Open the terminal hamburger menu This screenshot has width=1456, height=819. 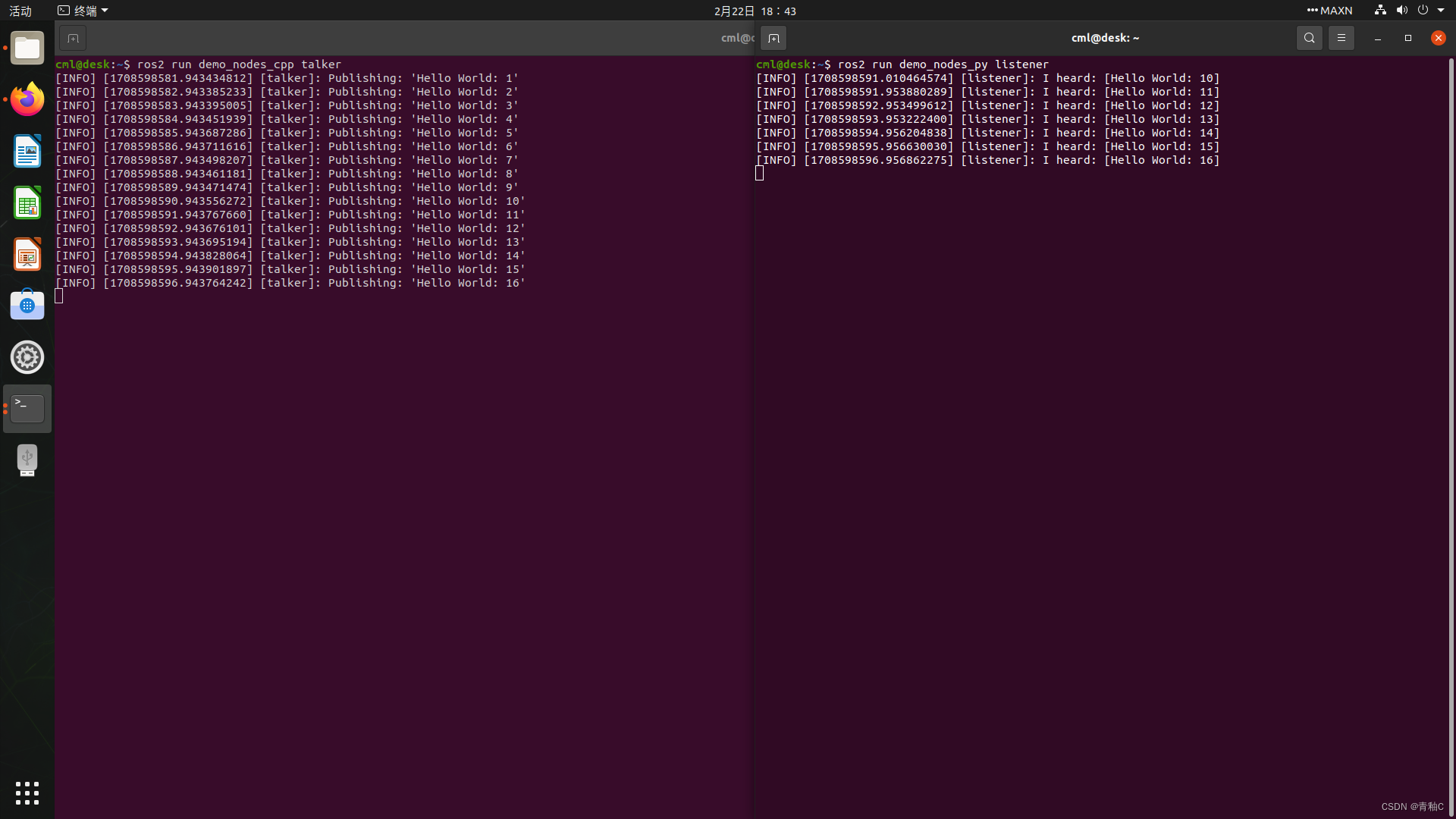tap(1341, 37)
